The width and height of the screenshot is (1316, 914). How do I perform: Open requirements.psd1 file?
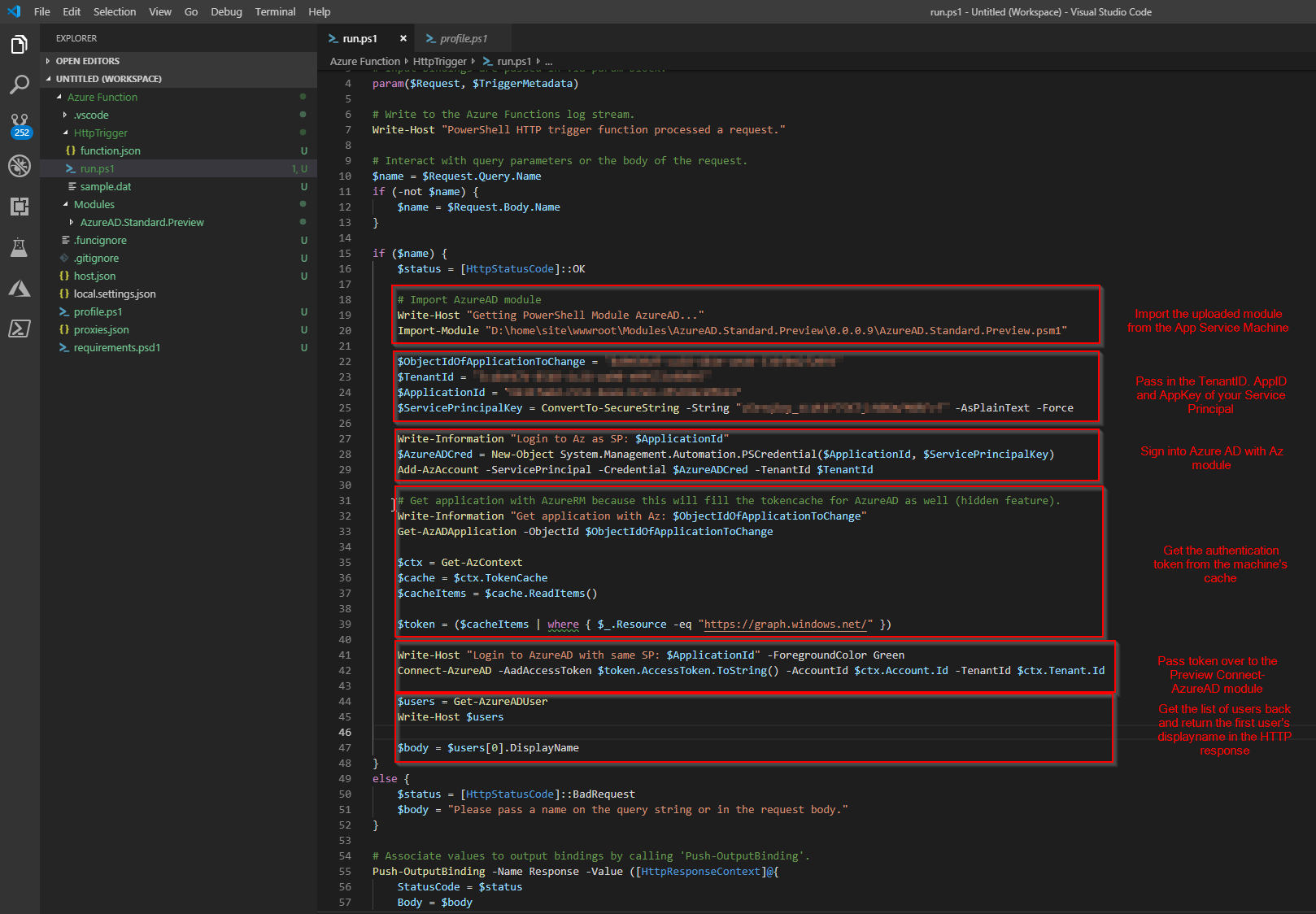tap(179, 347)
